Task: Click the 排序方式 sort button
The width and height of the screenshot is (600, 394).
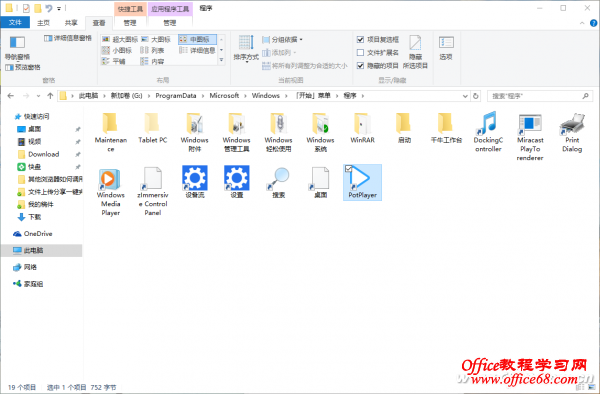Action: pos(246,49)
